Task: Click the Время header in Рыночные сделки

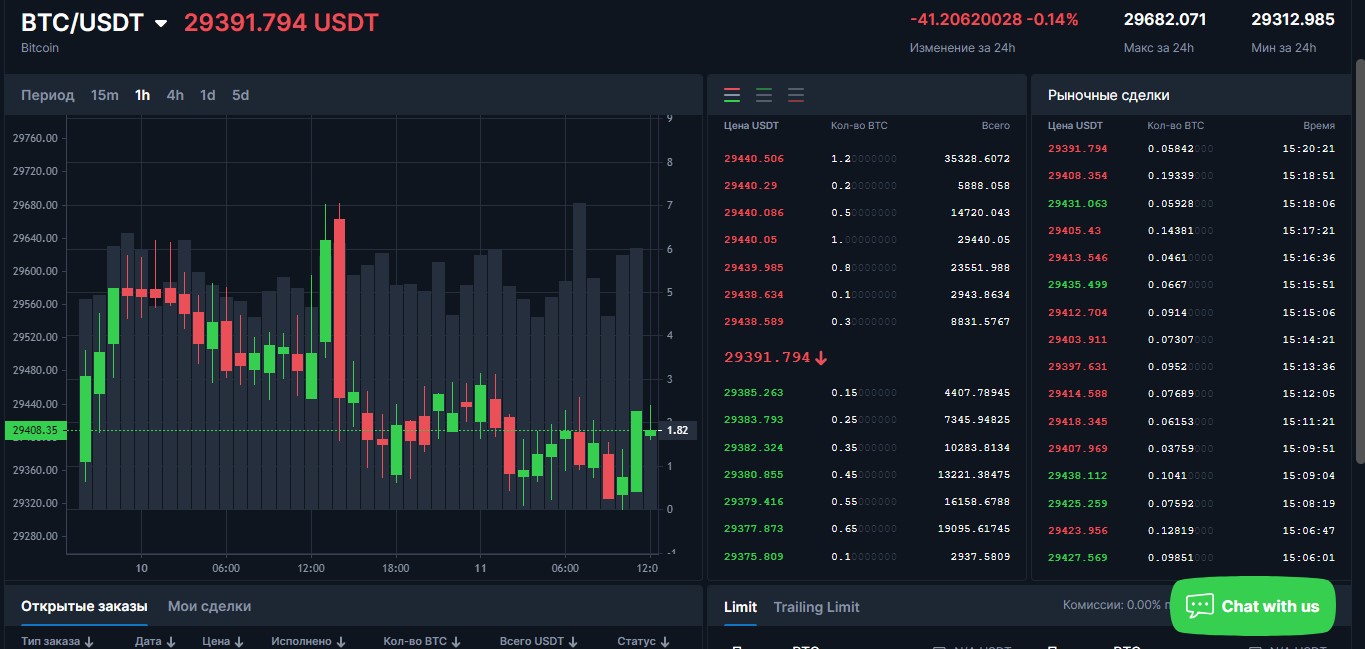Action: [1319, 126]
